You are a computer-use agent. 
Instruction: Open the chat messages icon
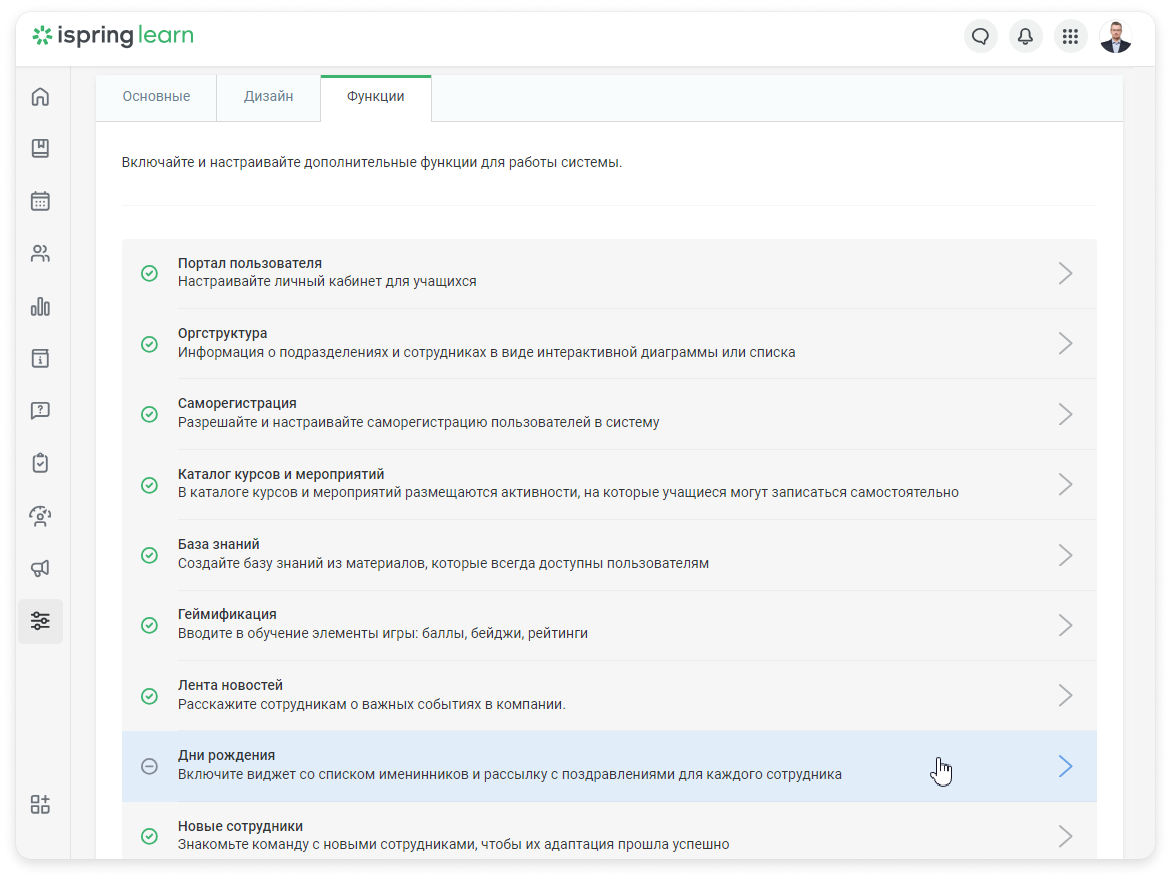980,37
